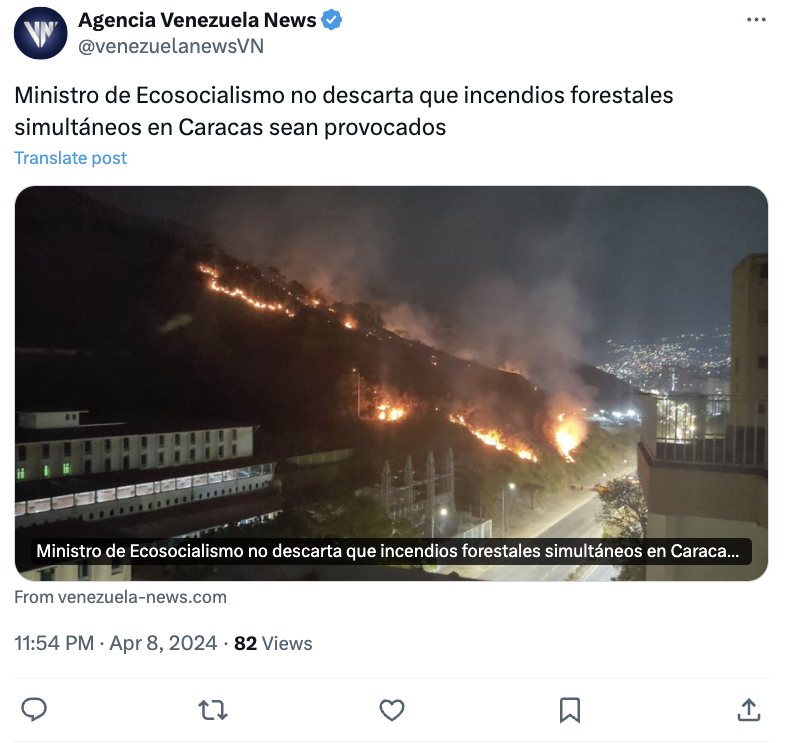Open the VN profile avatar
The height and width of the screenshot is (743, 788).
click(40, 33)
